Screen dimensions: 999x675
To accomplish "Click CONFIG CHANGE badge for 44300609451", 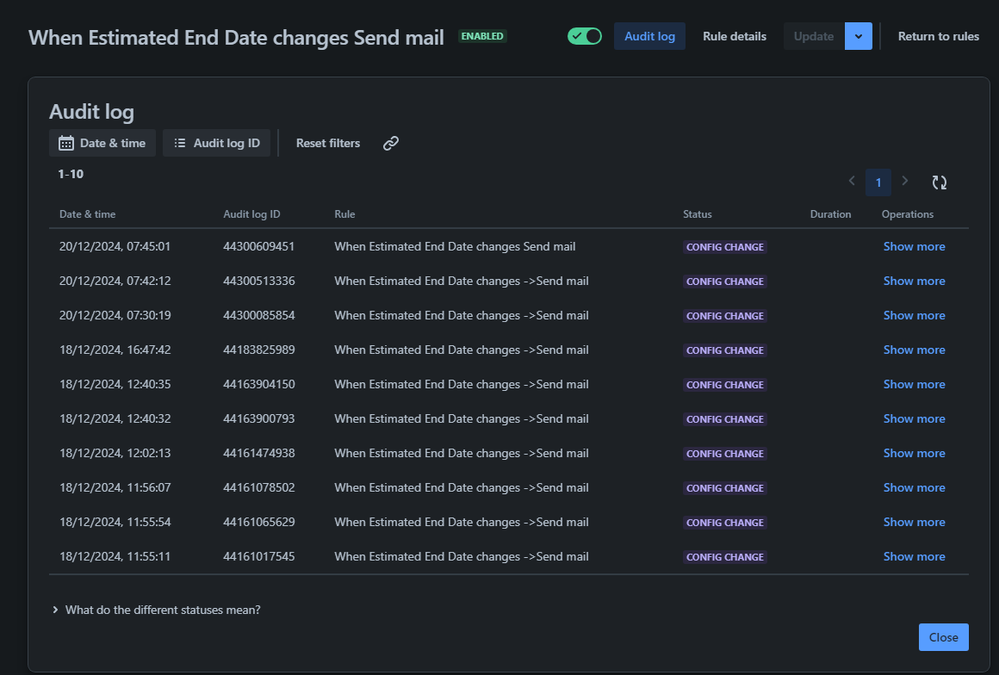I will pyautogui.click(x=724, y=247).
